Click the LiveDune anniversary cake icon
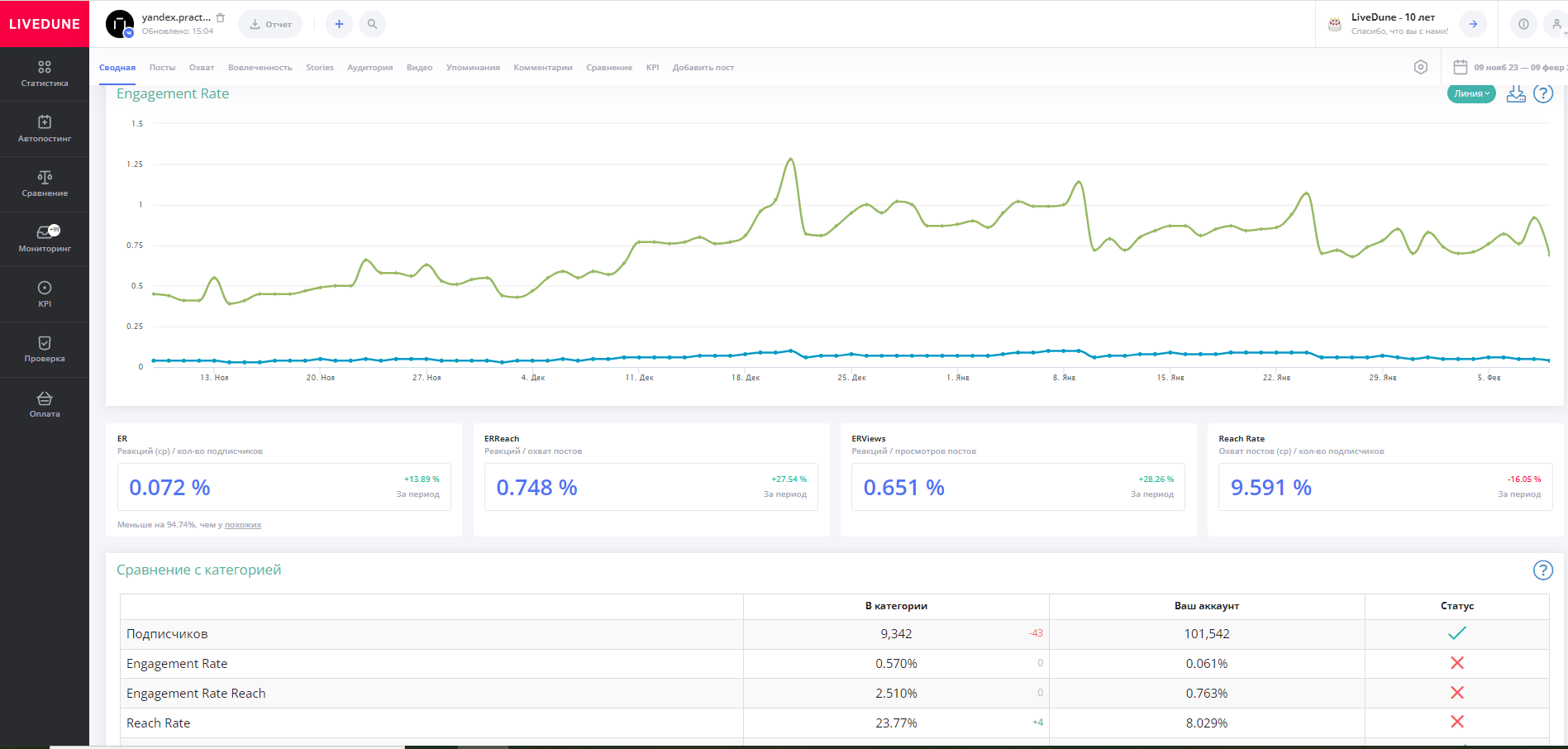The image size is (1568, 749). pyautogui.click(x=1334, y=24)
